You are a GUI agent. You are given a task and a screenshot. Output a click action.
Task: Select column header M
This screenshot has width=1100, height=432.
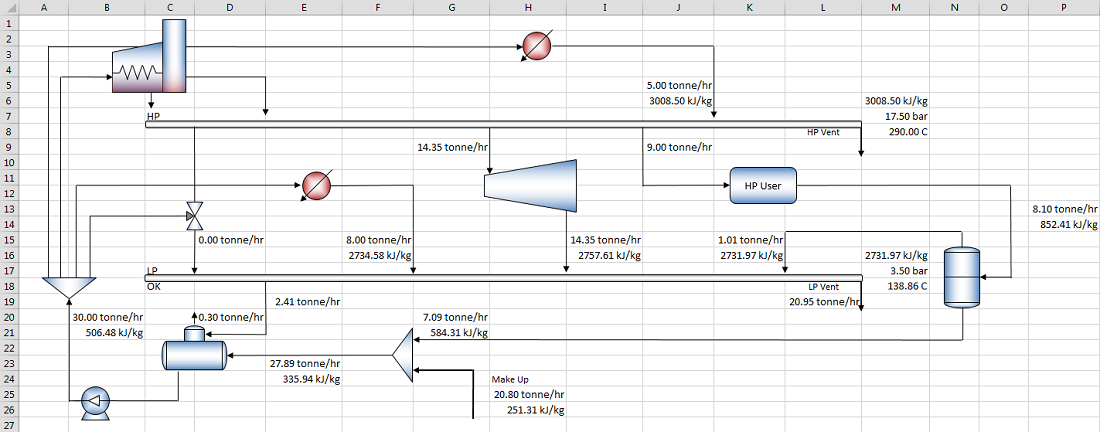pos(895,7)
